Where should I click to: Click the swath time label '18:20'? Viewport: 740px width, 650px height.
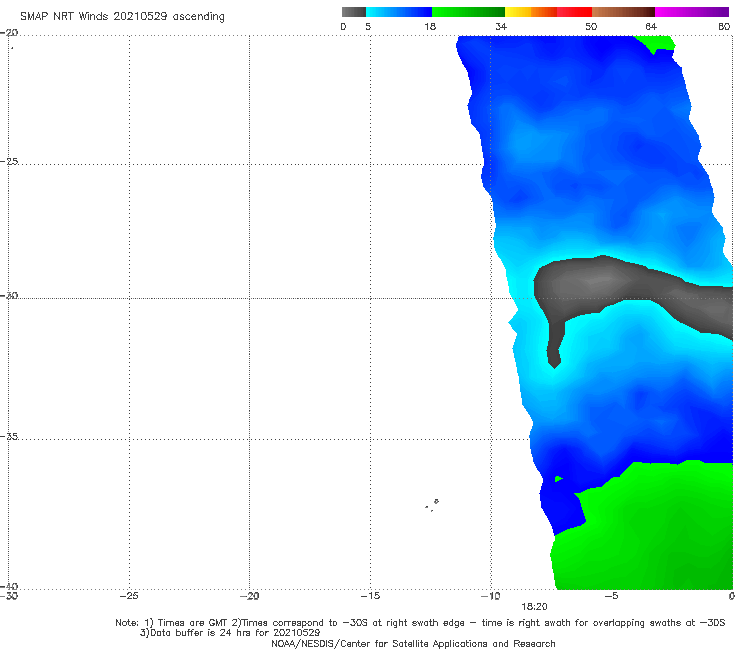[534, 607]
